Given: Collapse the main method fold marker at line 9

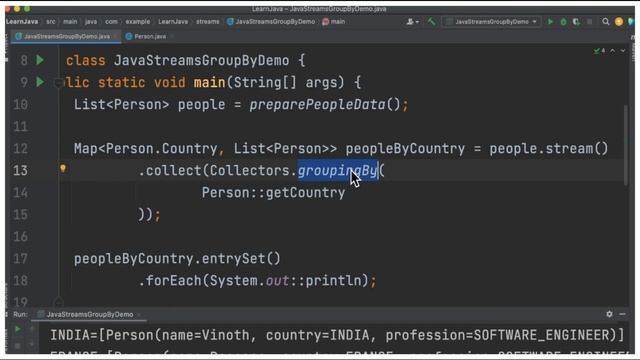Looking at the screenshot, I should click(58, 83).
